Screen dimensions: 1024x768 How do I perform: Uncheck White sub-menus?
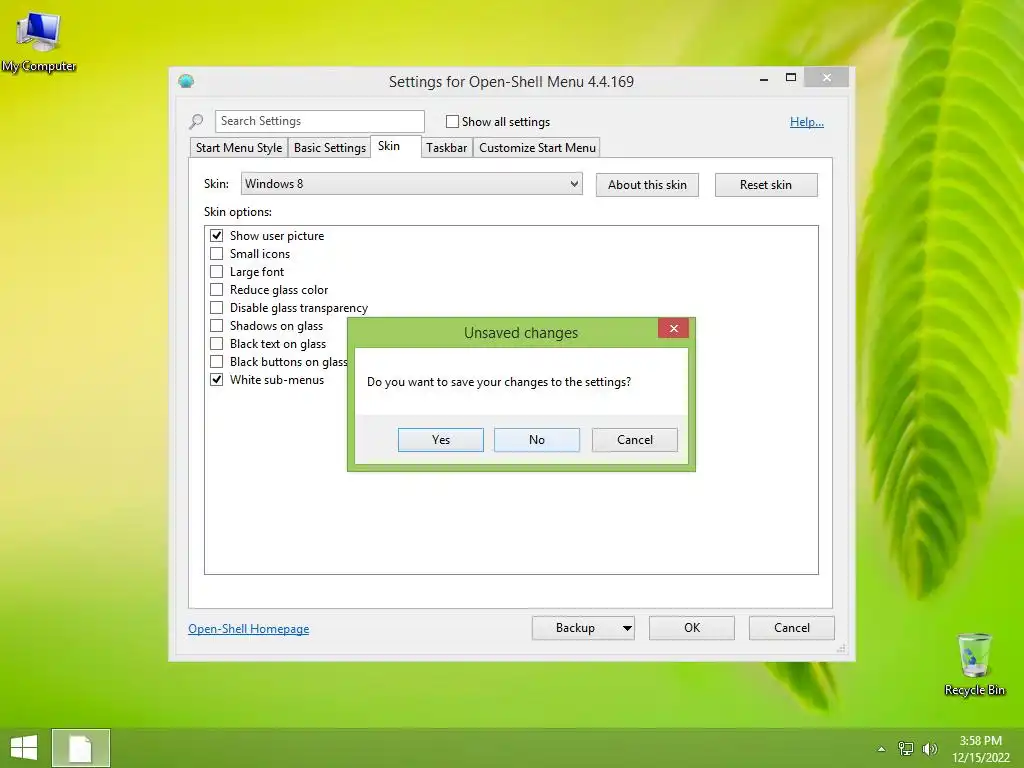click(216, 379)
